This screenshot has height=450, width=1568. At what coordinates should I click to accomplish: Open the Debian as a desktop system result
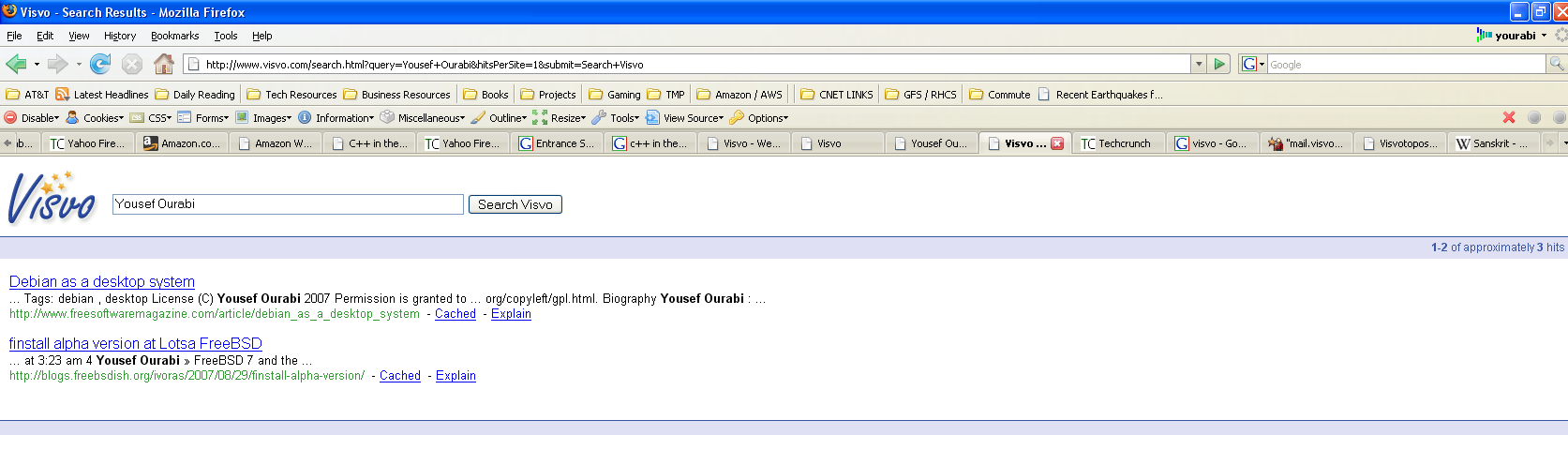102,281
